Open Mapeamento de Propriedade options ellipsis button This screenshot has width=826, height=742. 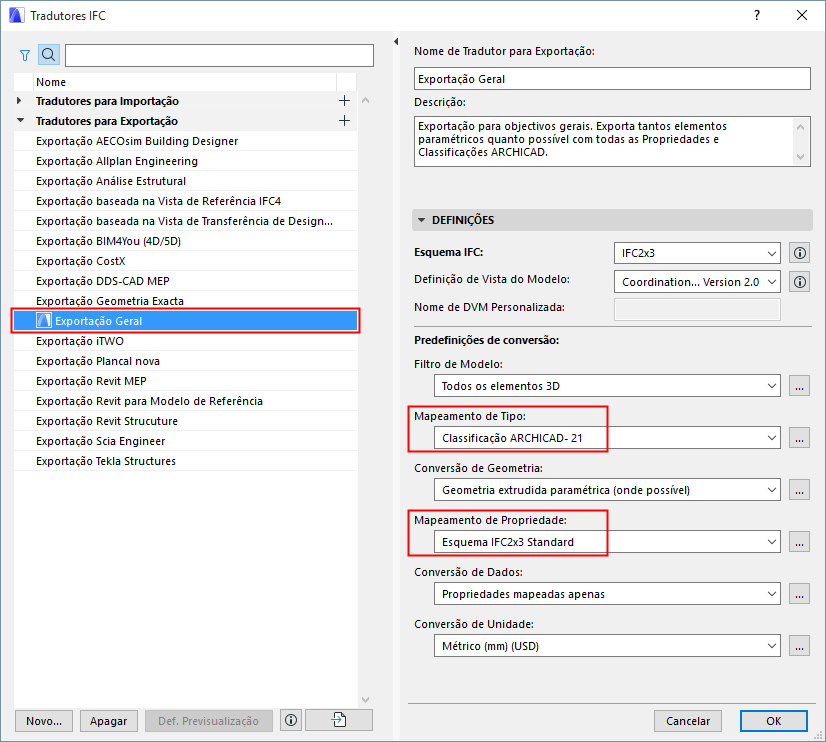coord(799,542)
